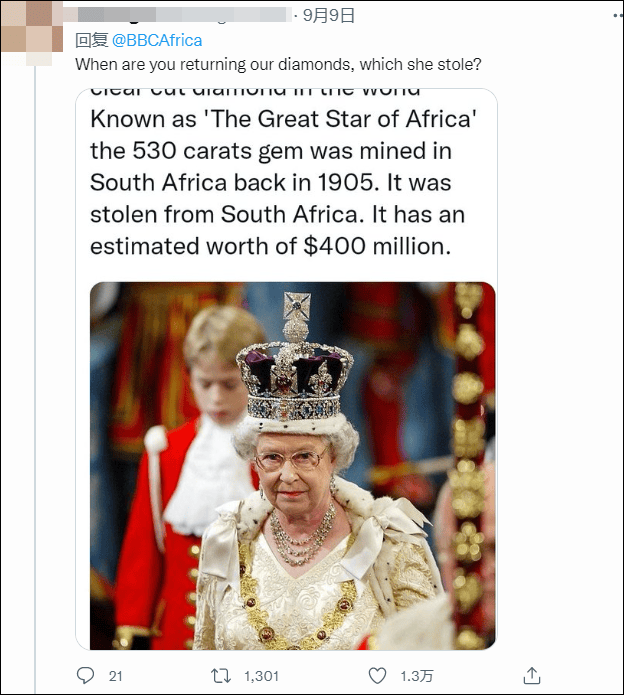View the 21 replies count
The height and width of the screenshot is (695, 624).
[115, 676]
